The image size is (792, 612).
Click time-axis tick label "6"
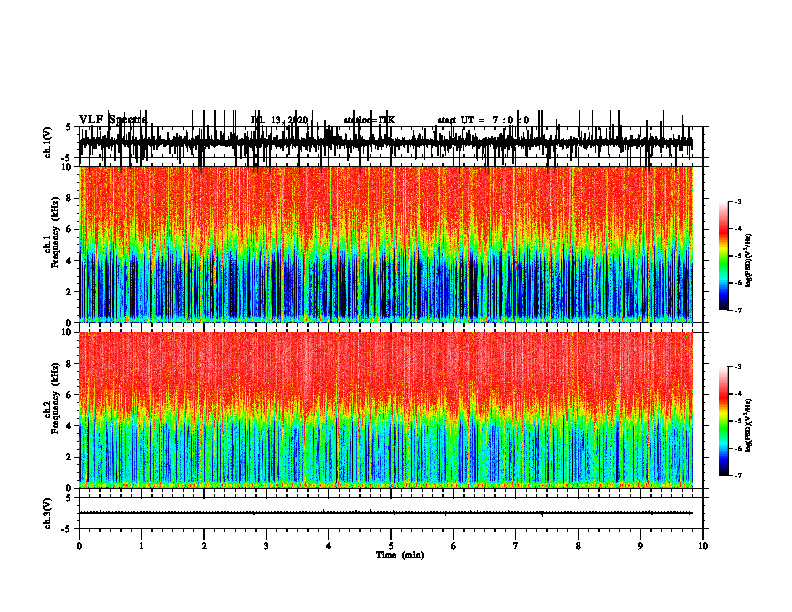coord(454,546)
